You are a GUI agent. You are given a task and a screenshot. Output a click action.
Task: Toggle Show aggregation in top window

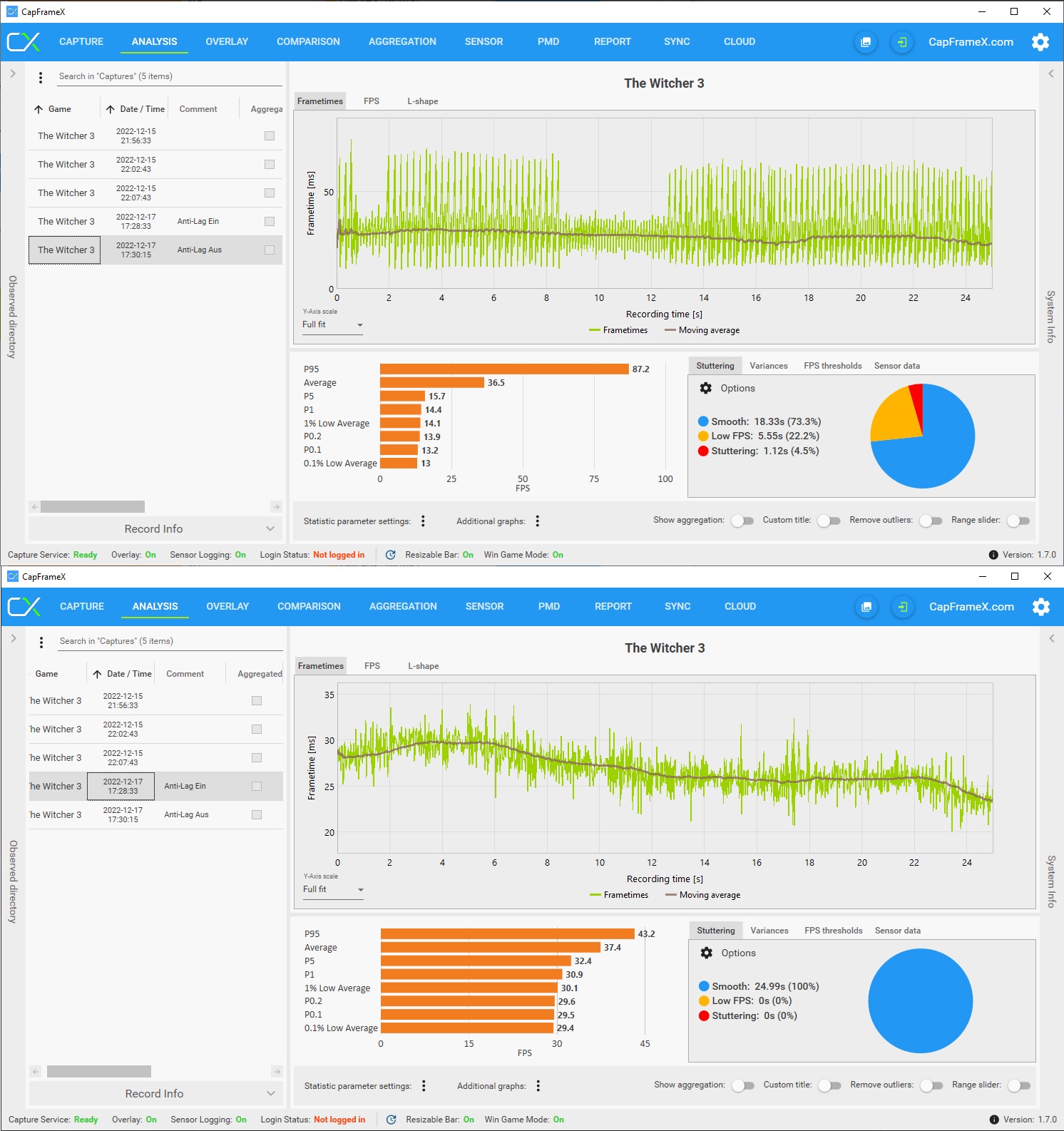tap(742, 521)
